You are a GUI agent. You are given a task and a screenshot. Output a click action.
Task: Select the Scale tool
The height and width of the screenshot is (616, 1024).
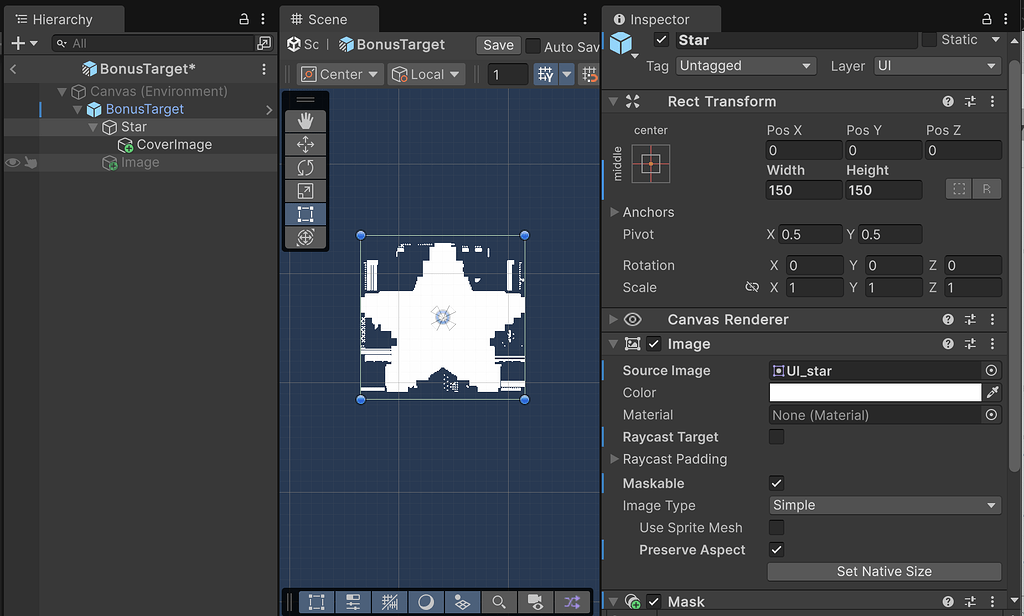point(305,190)
